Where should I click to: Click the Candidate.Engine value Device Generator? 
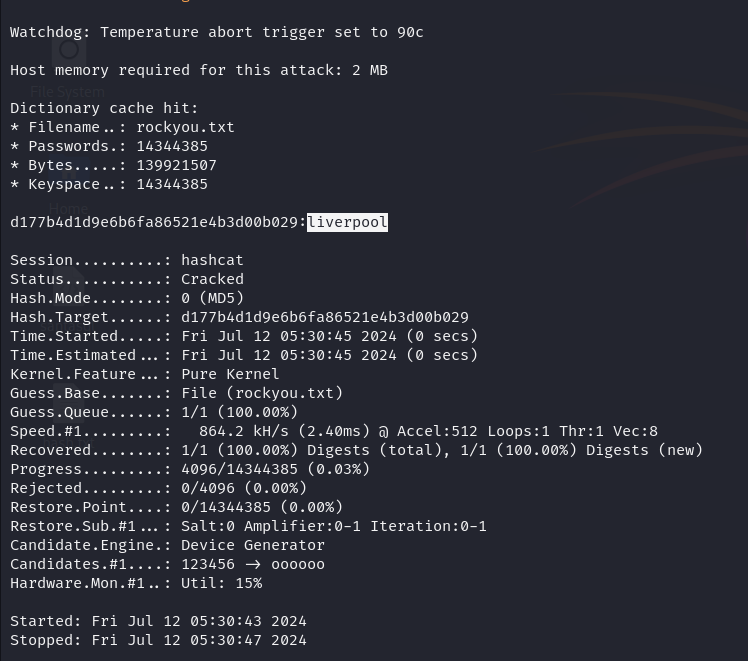[253, 545]
